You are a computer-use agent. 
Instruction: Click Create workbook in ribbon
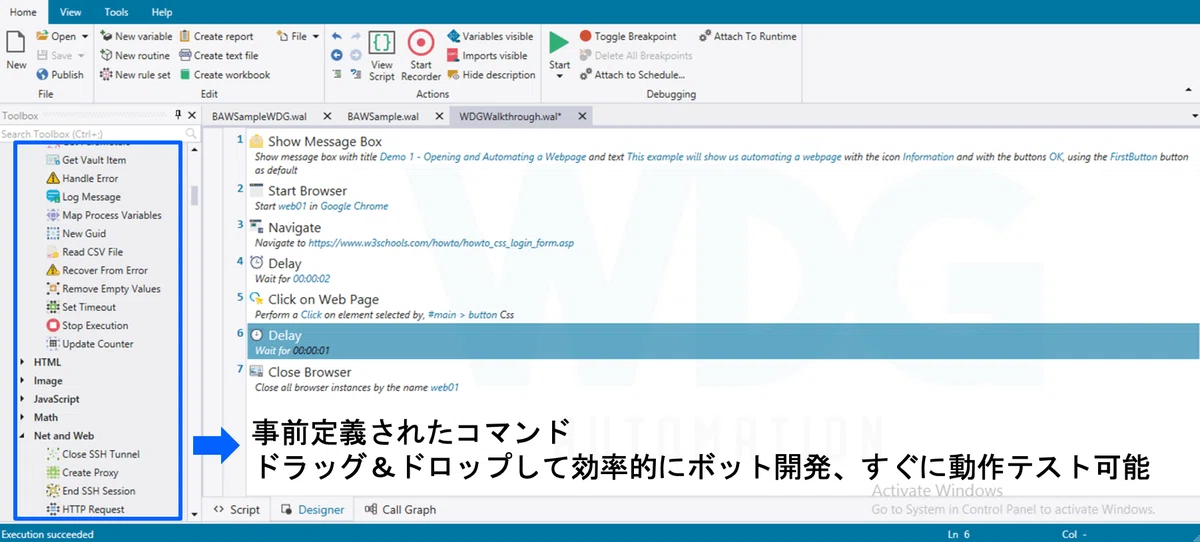(x=224, y=74)
